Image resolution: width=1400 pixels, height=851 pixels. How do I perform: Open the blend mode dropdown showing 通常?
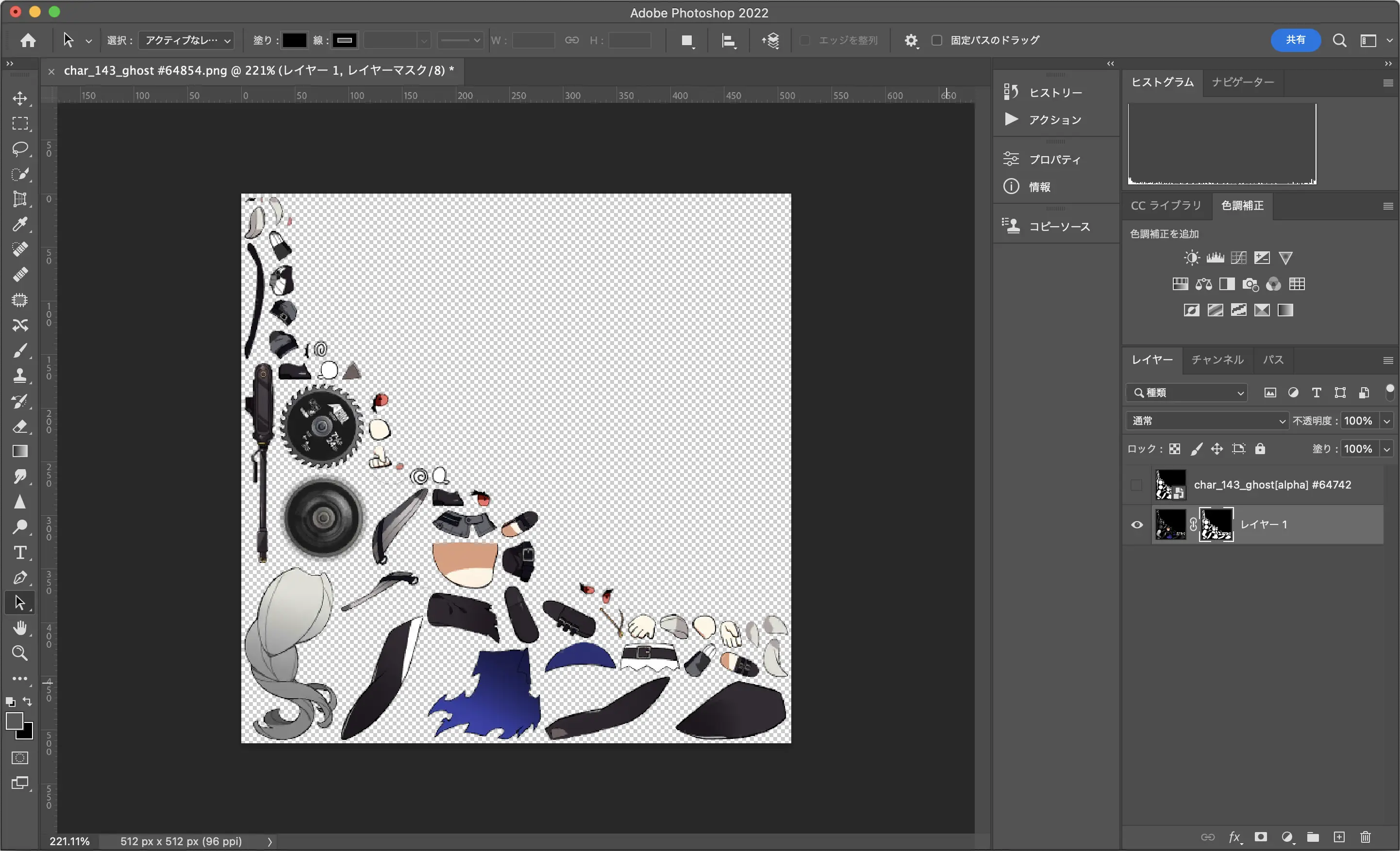click(1207, 420)
